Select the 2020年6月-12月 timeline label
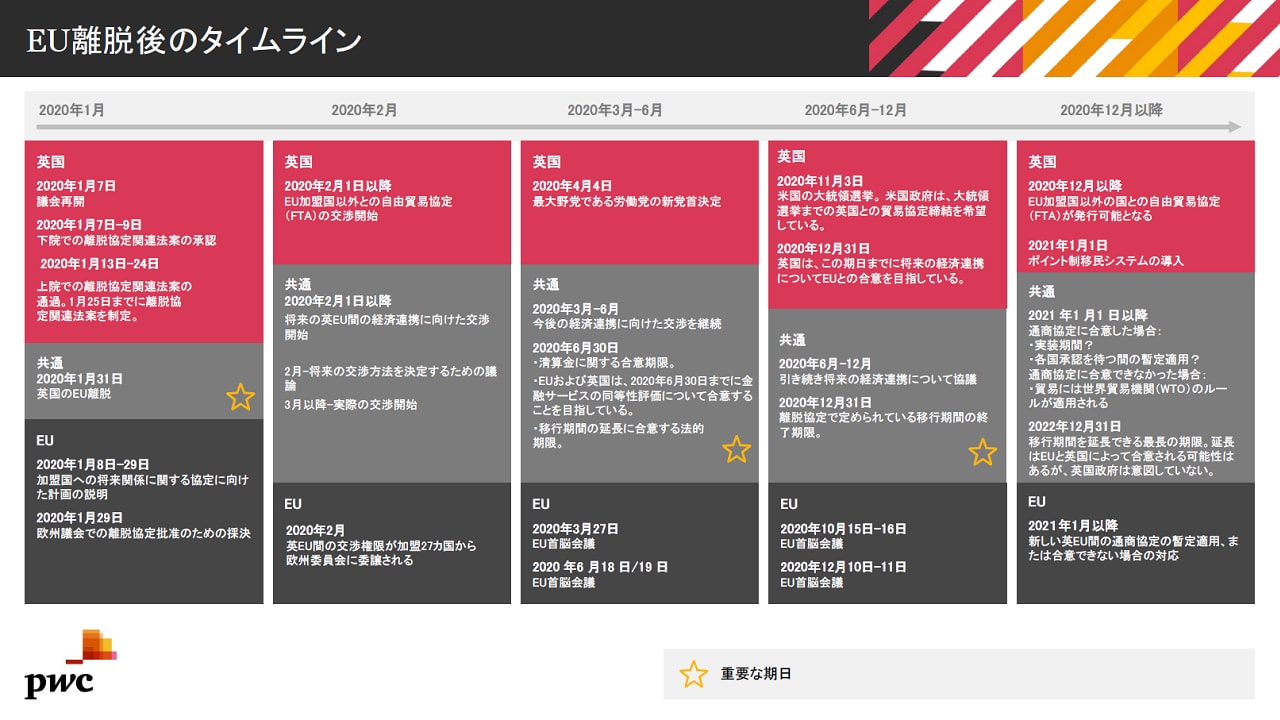The height and width of the screenshot is (720, 1280). click(855, 110)
